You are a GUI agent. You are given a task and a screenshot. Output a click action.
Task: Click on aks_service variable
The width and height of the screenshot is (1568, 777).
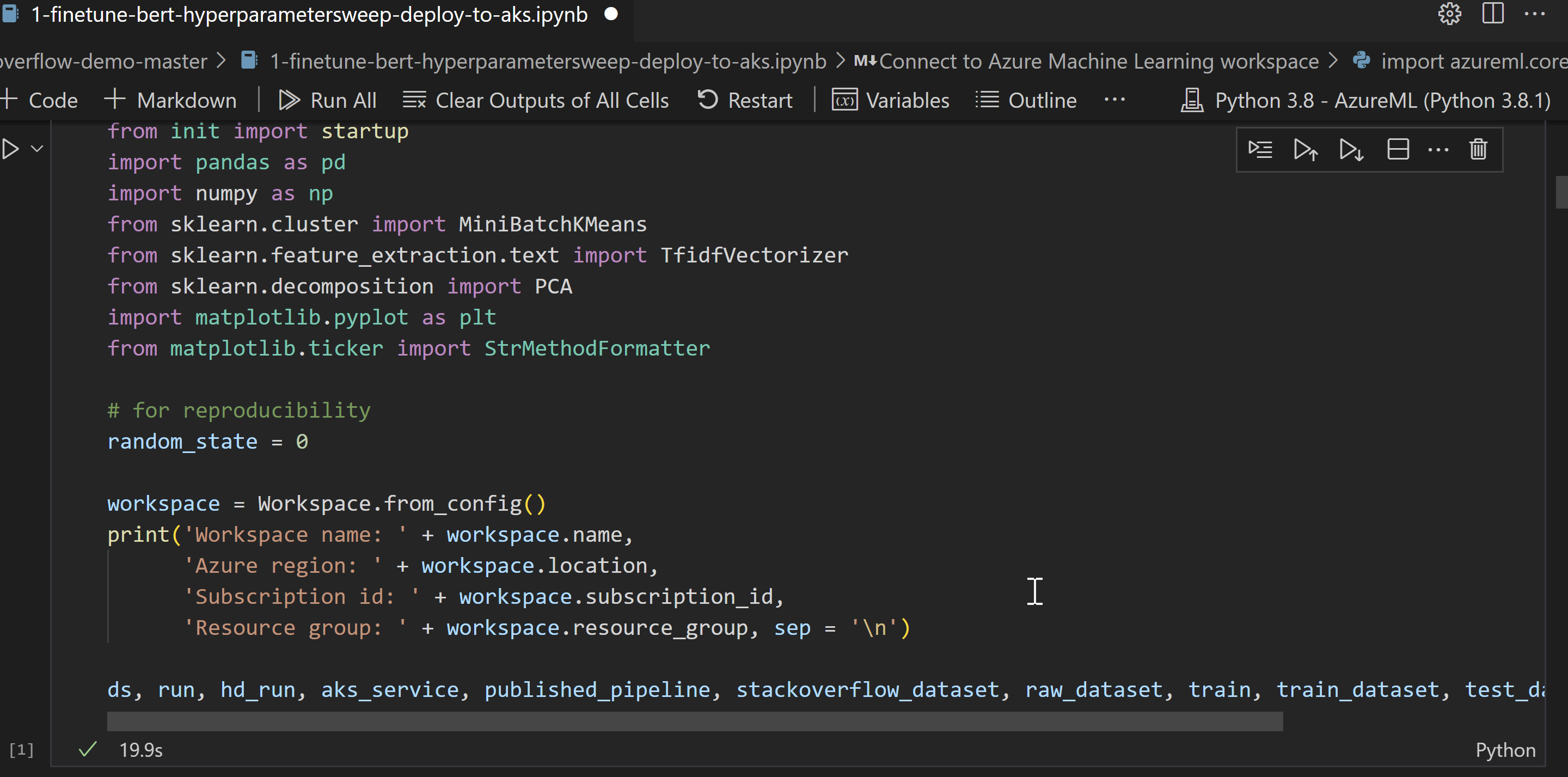click(390, 689)
